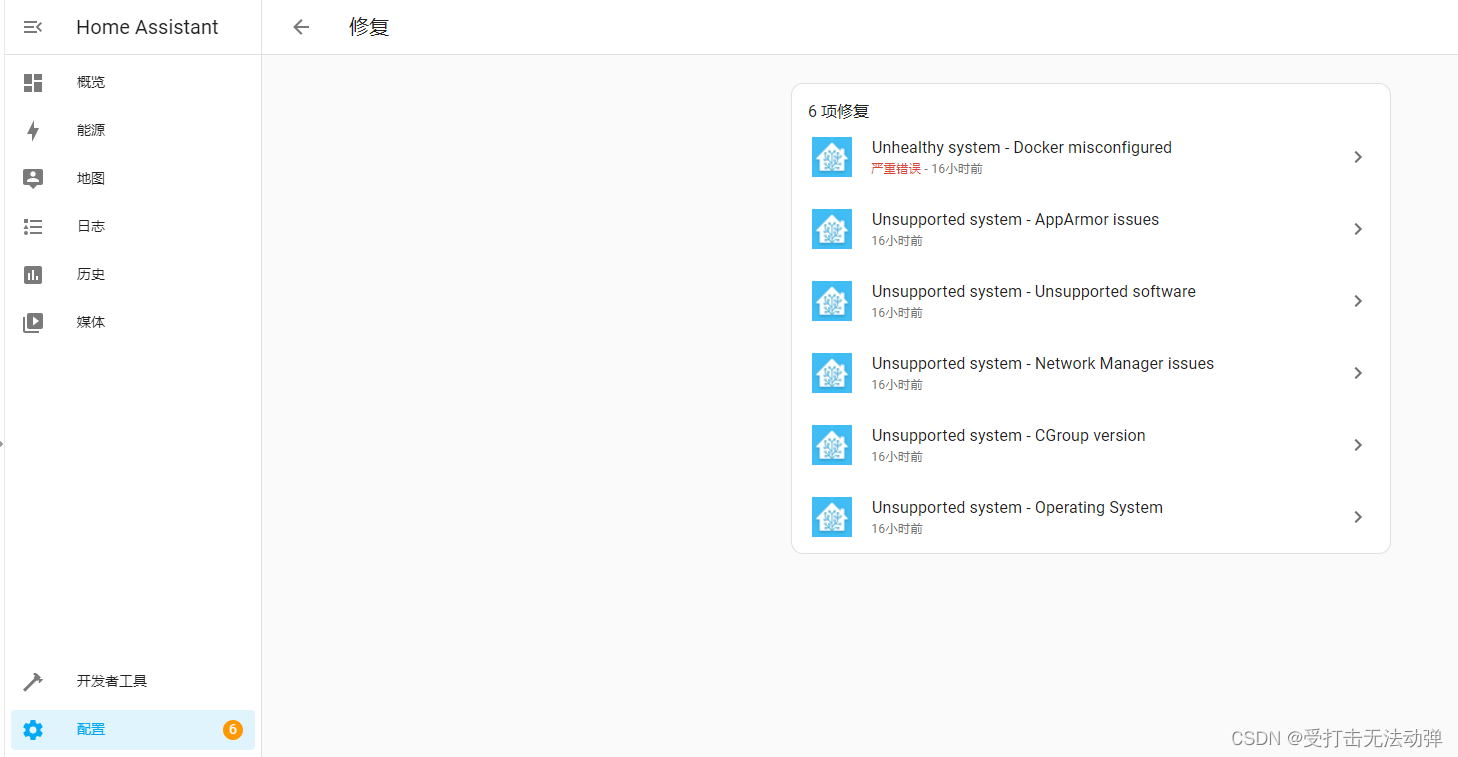Open Unsupported system - CGroup version
Screen dimensions: 1458x757
(x=1091, y=445)
